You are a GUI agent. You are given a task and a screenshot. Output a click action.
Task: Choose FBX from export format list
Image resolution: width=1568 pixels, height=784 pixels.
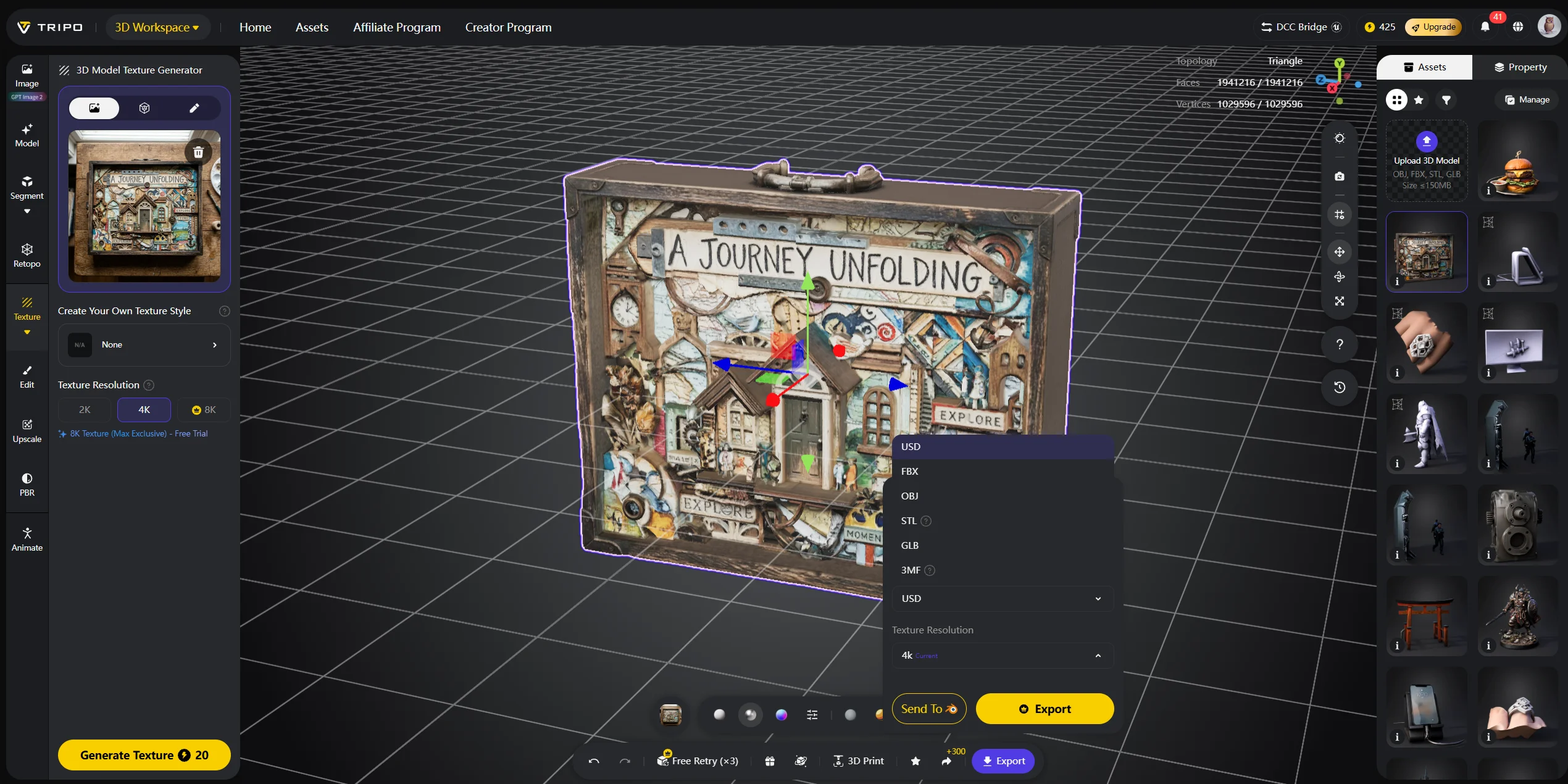click(x=1002, y=472)
